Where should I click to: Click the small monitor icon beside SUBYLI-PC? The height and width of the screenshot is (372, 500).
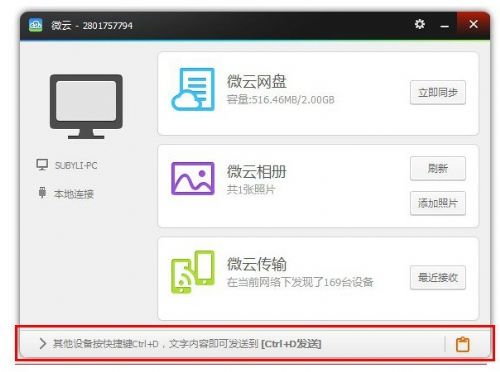coord(42,165)
